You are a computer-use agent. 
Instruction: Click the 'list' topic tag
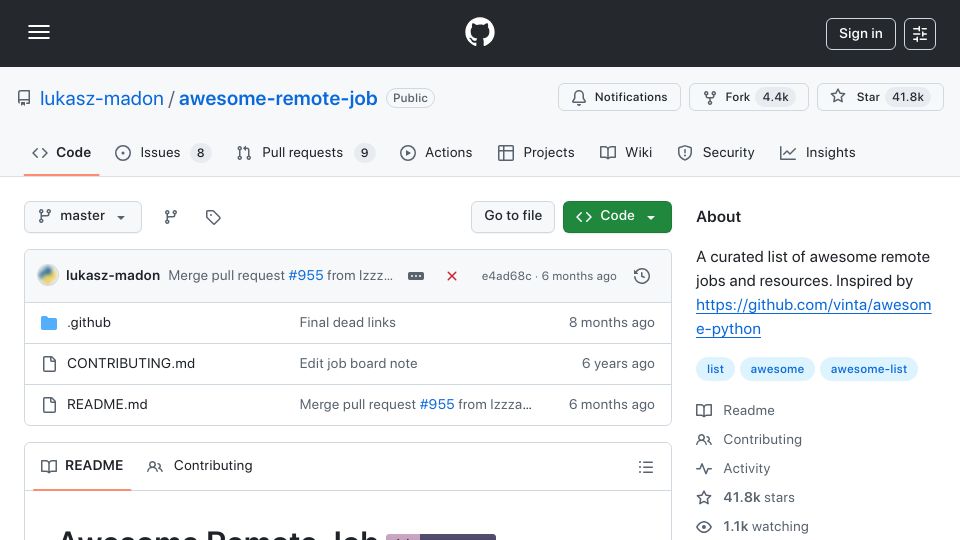[715, 369]
